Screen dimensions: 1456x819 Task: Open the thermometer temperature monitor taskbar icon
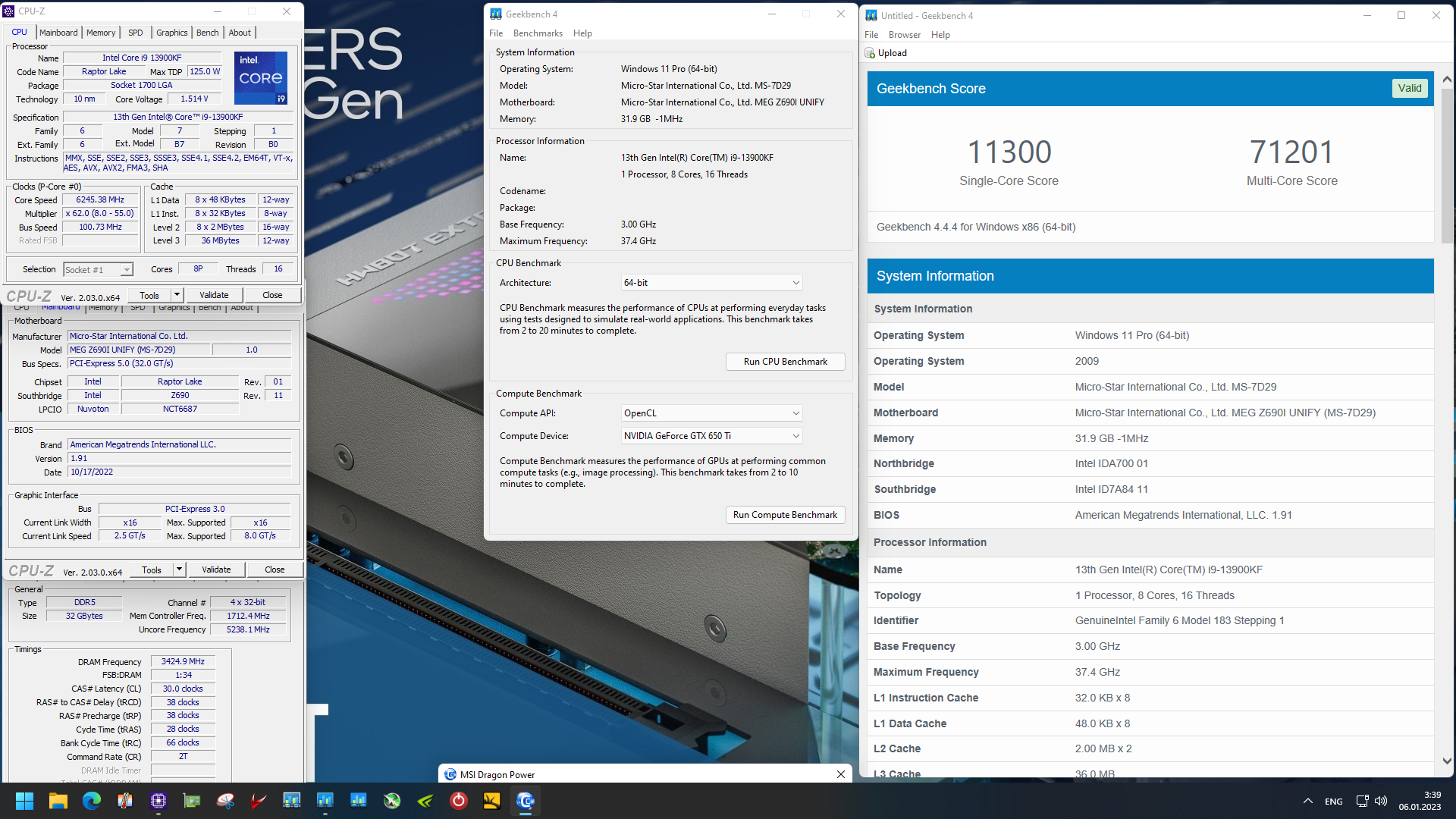click(125, 801)
